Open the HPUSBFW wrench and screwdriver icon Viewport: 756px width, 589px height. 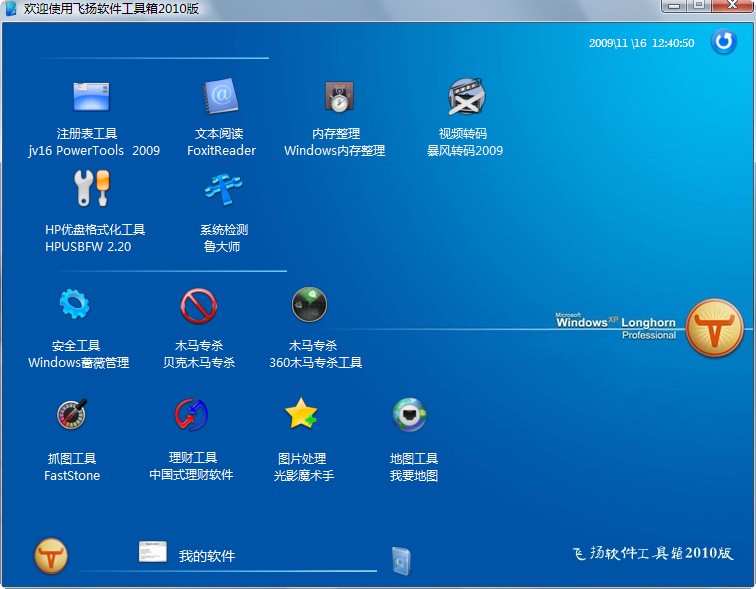pos(92,188)
